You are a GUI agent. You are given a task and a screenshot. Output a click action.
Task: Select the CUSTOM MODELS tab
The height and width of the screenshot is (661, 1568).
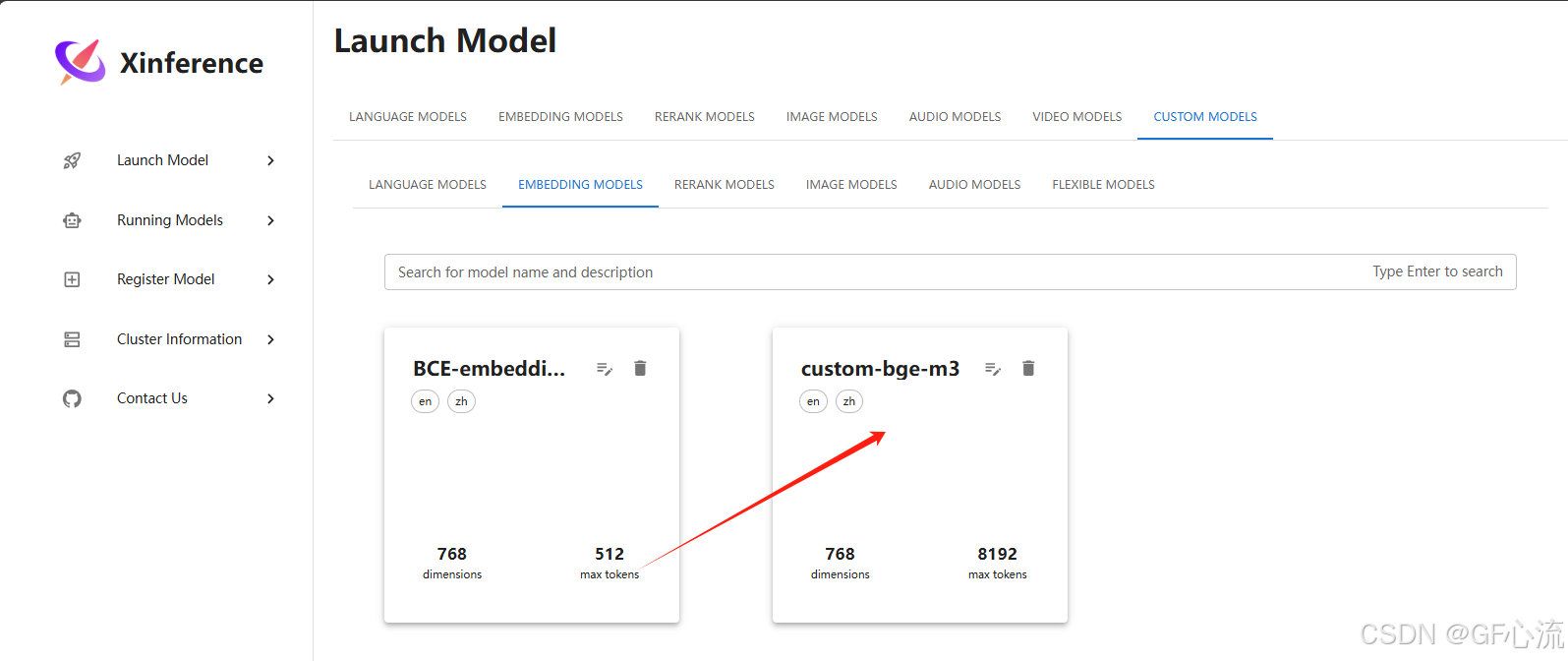(x=1205, y=116)
